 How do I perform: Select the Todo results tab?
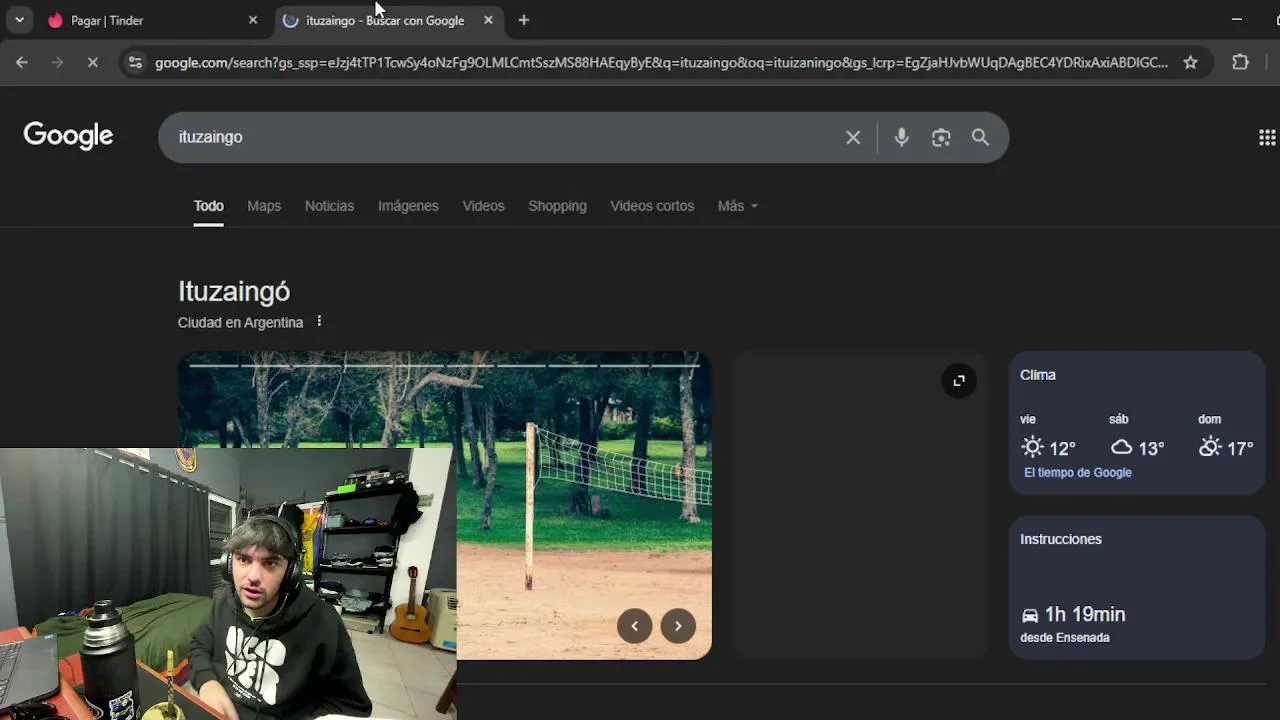(x=208, y=206)
